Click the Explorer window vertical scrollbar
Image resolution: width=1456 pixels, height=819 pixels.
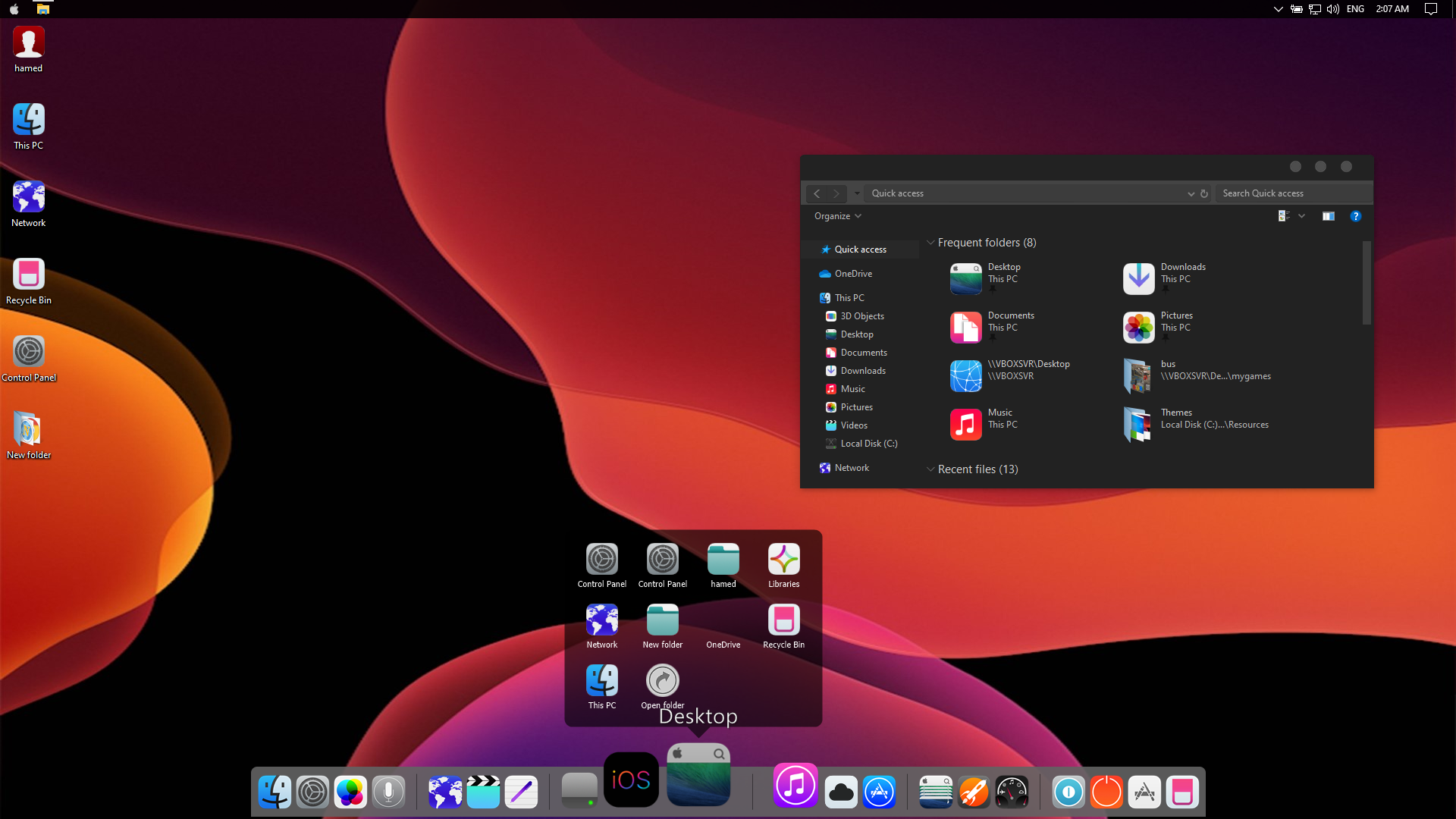[x=1367, y=283]
